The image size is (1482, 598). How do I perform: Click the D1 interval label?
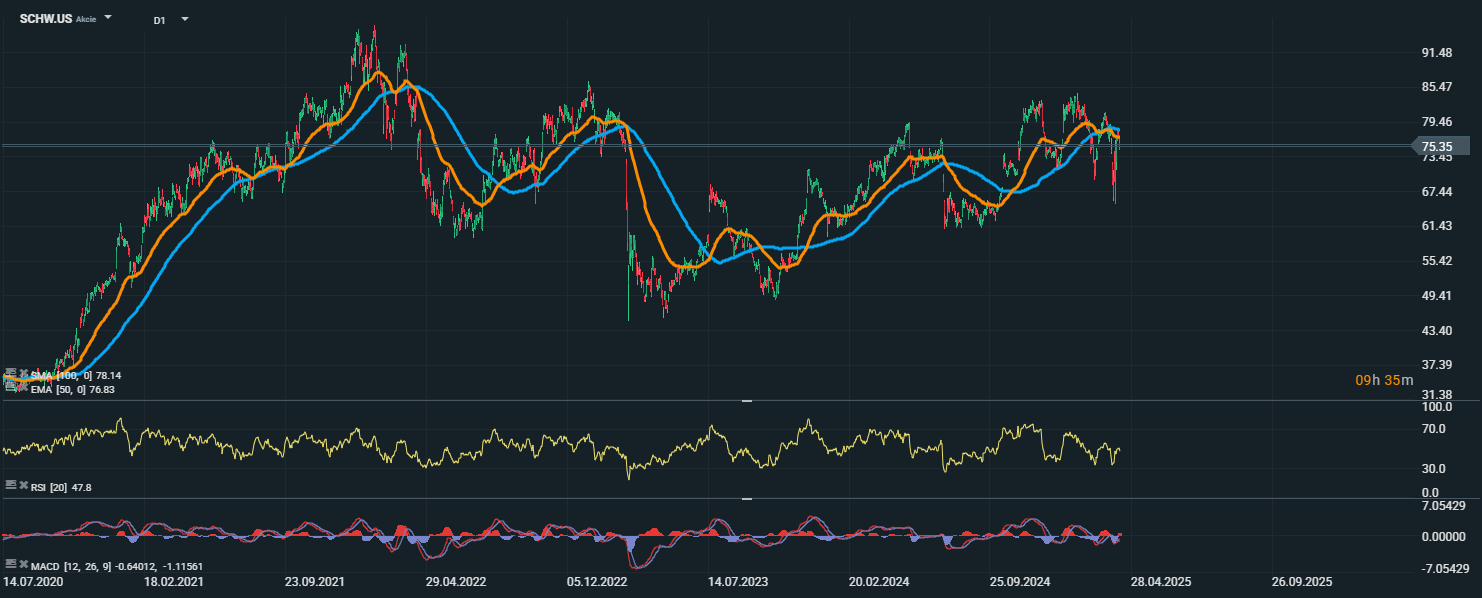pyautogui.click(x=159, y=20)
